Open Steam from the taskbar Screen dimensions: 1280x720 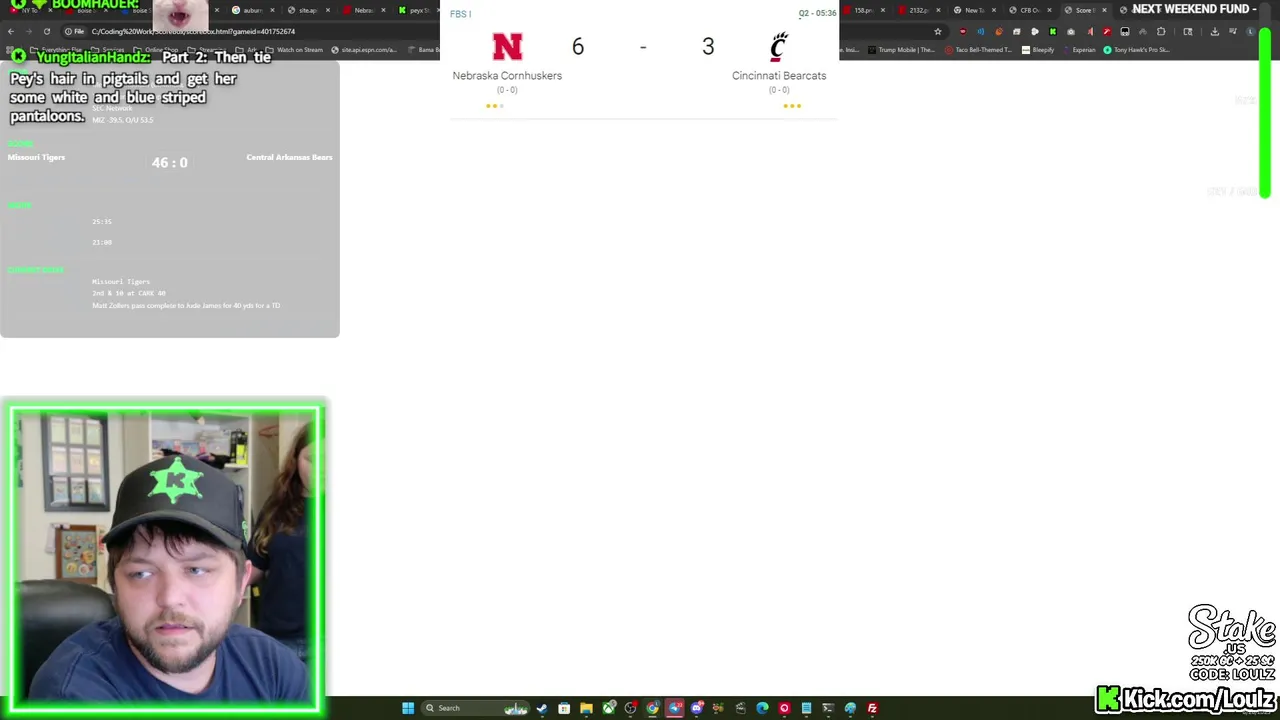click(x=542, y=708)
